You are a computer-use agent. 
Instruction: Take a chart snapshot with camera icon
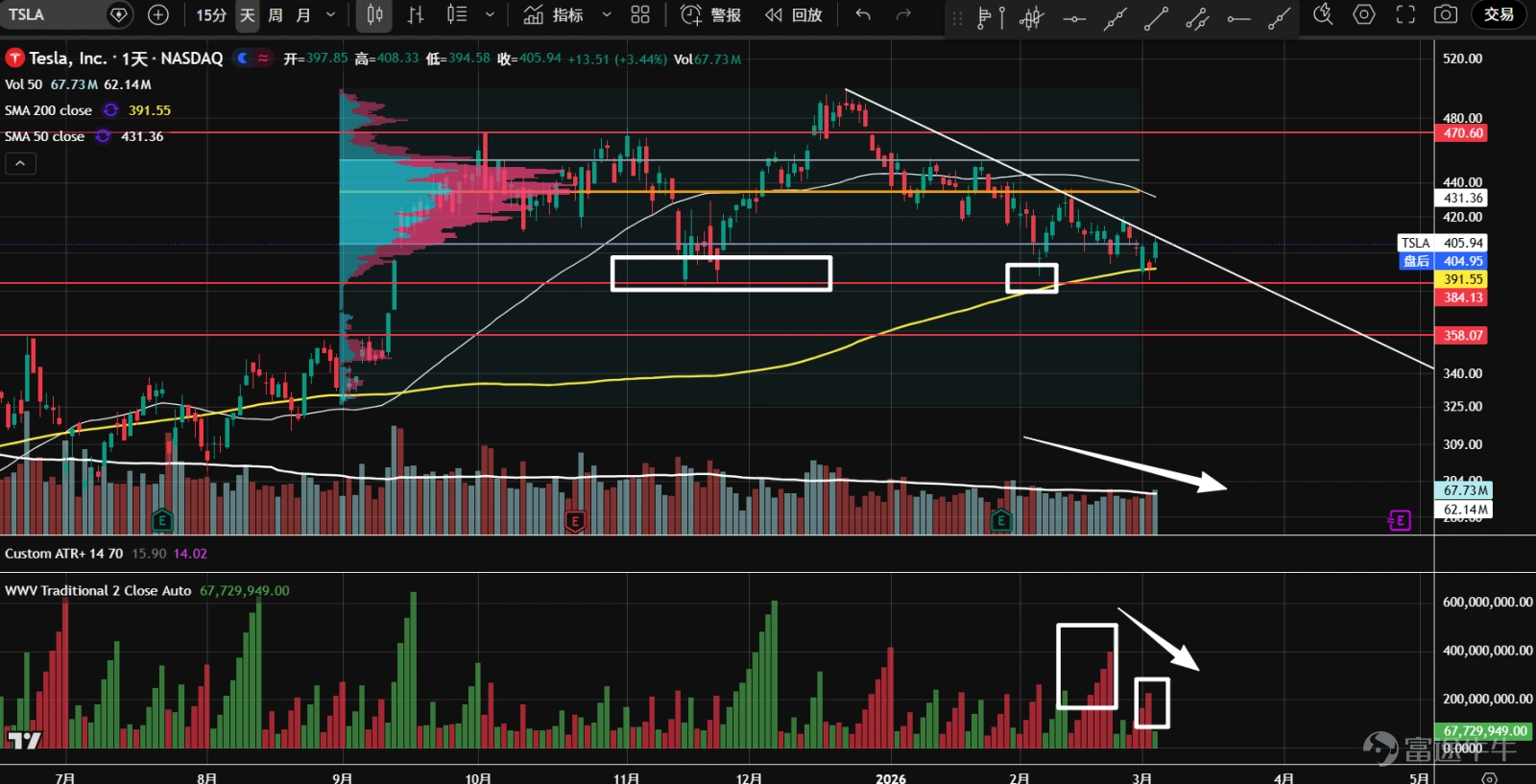click(1446, 14)
